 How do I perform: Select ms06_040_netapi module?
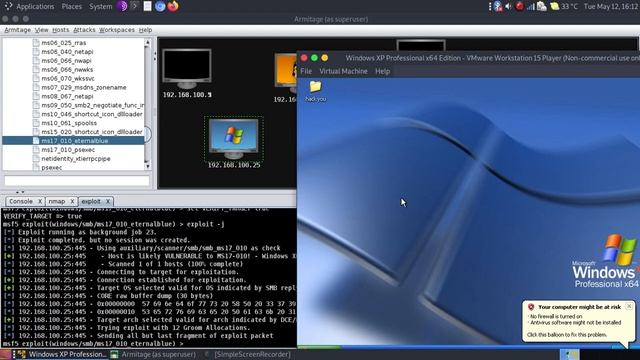[67, 52]
